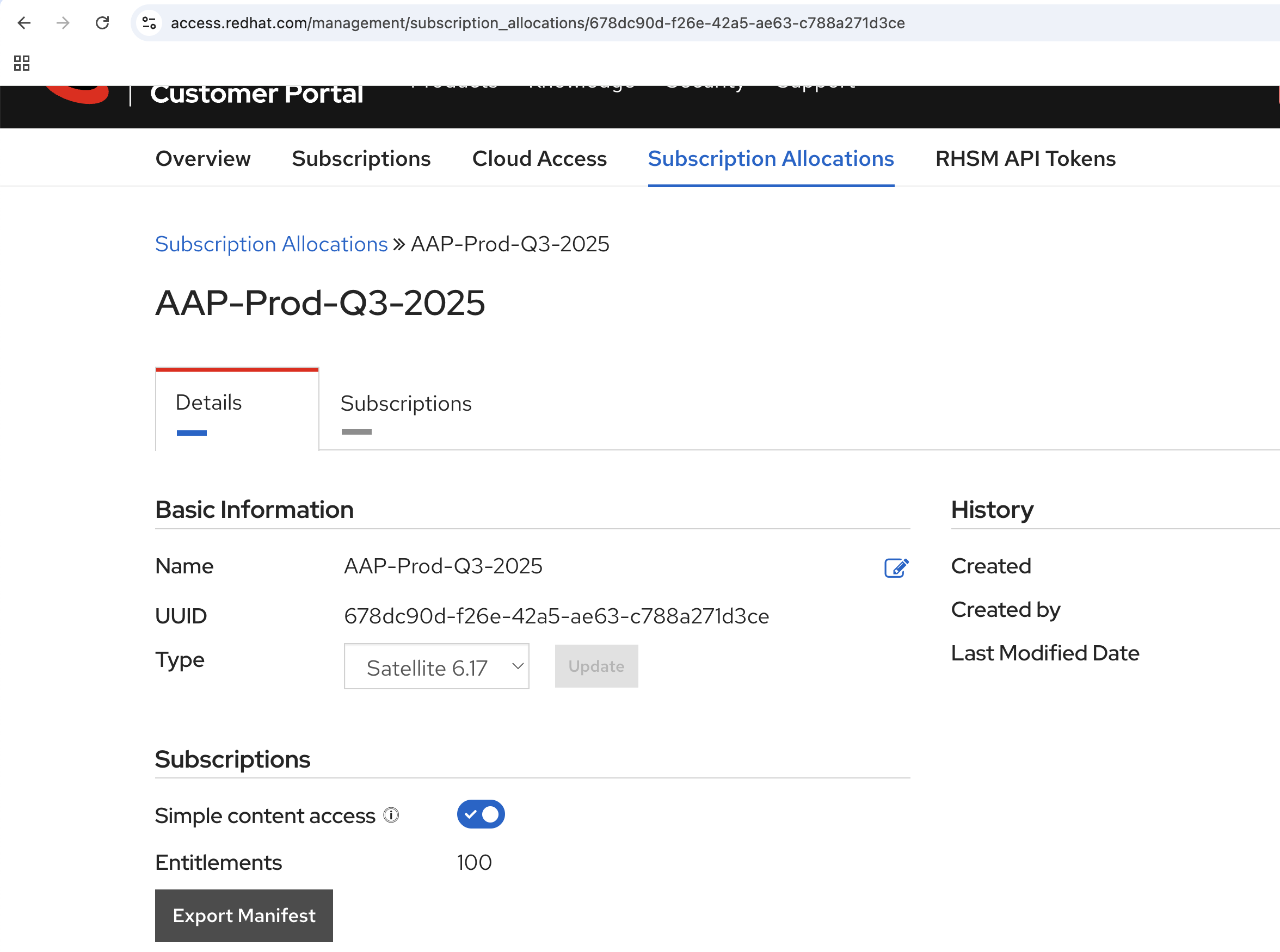1280x952 pixels.
Task: Click the Entitlements label
Action: (219, 863)
